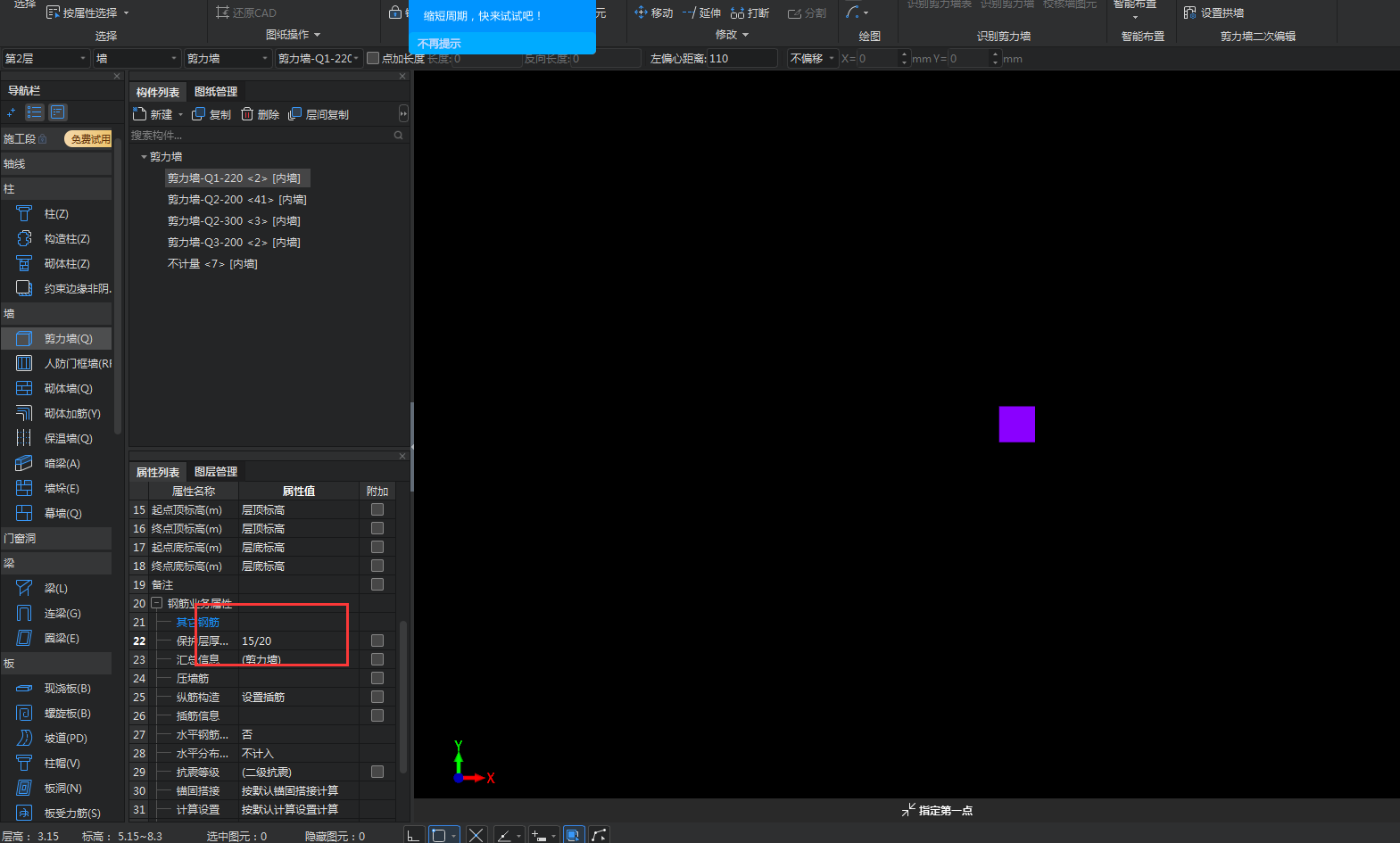Select the 柱(Z) column component icon
Screen dimensions: 1400x843
click(x=24, y=213)
